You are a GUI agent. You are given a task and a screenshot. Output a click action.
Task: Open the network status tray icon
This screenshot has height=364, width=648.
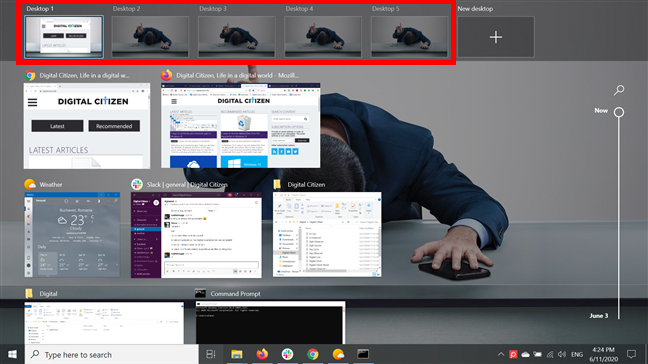click(x=550, y=354)
